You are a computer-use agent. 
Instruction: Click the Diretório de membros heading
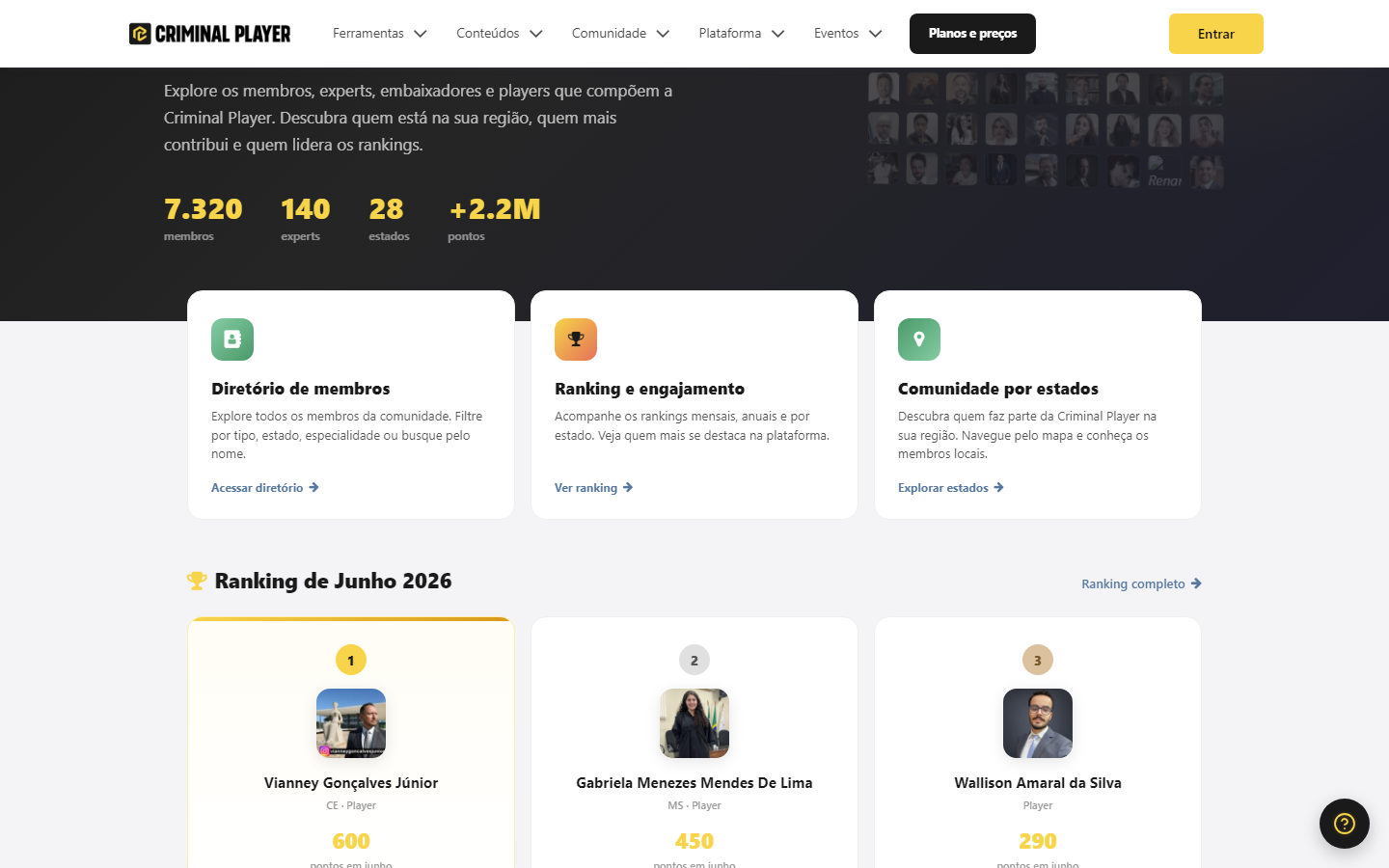(301, 389)
